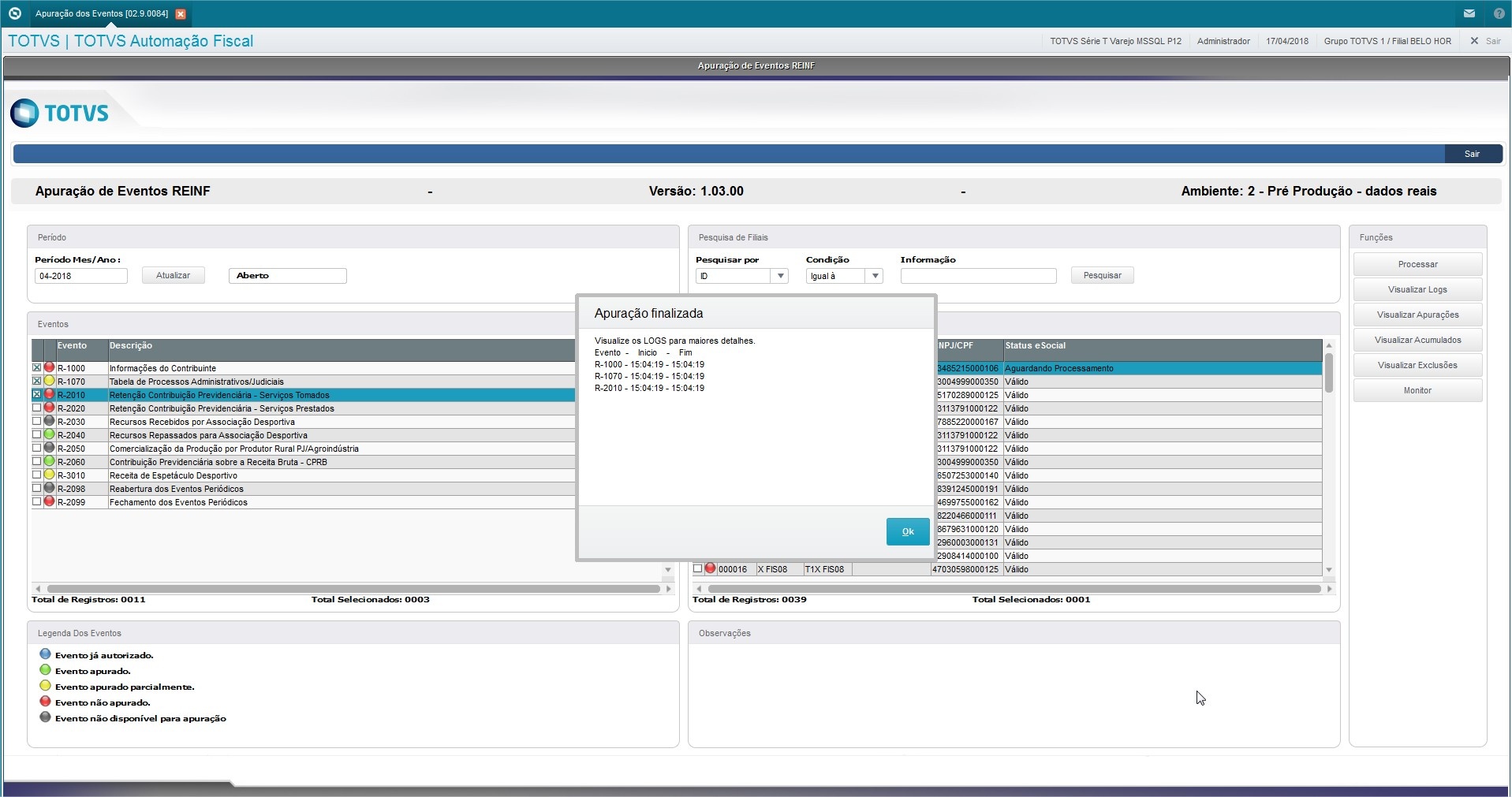Click the red status icon for R-2099

[x=50, y=501]
